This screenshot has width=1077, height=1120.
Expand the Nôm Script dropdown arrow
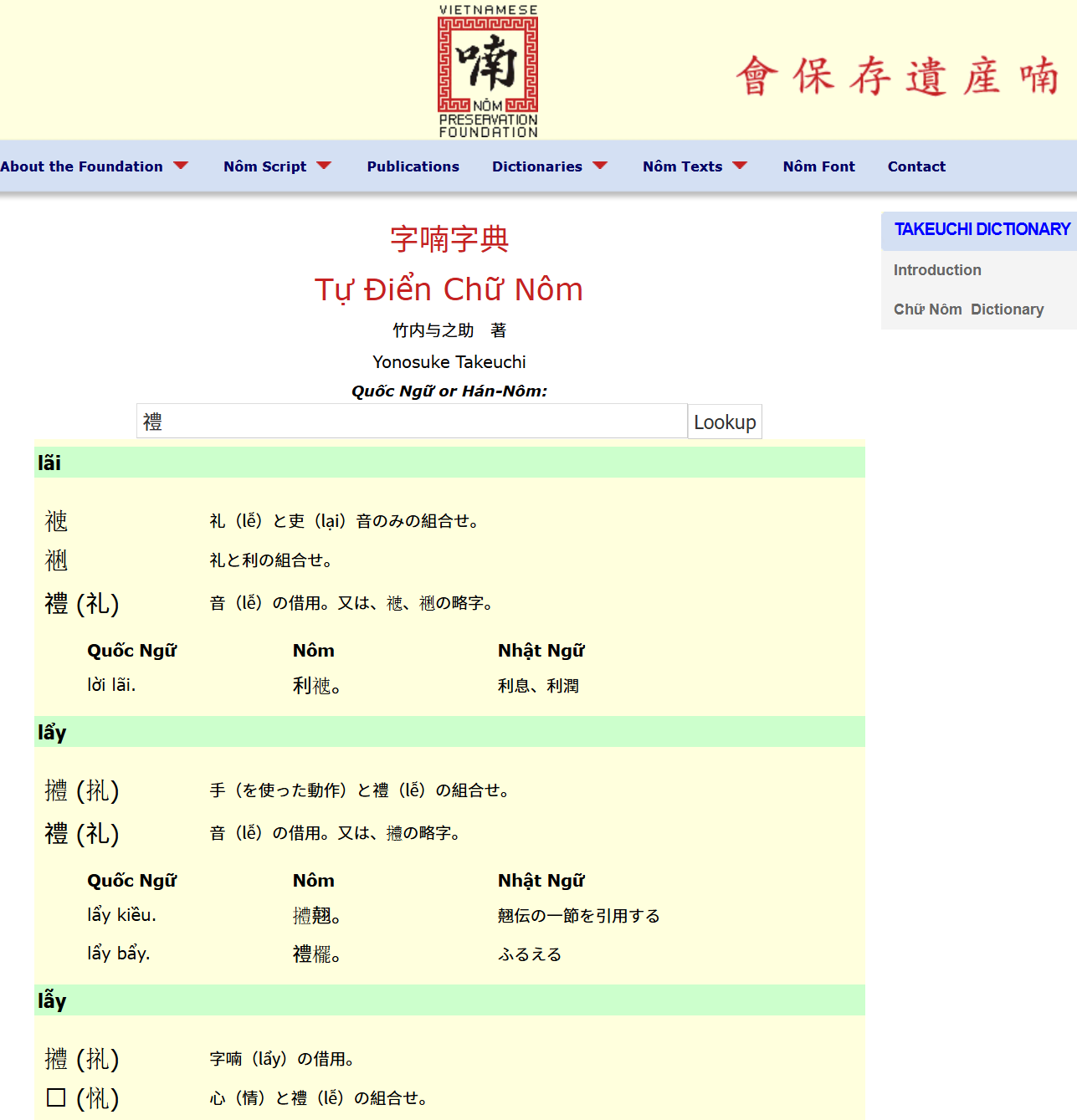coord(325,166)
